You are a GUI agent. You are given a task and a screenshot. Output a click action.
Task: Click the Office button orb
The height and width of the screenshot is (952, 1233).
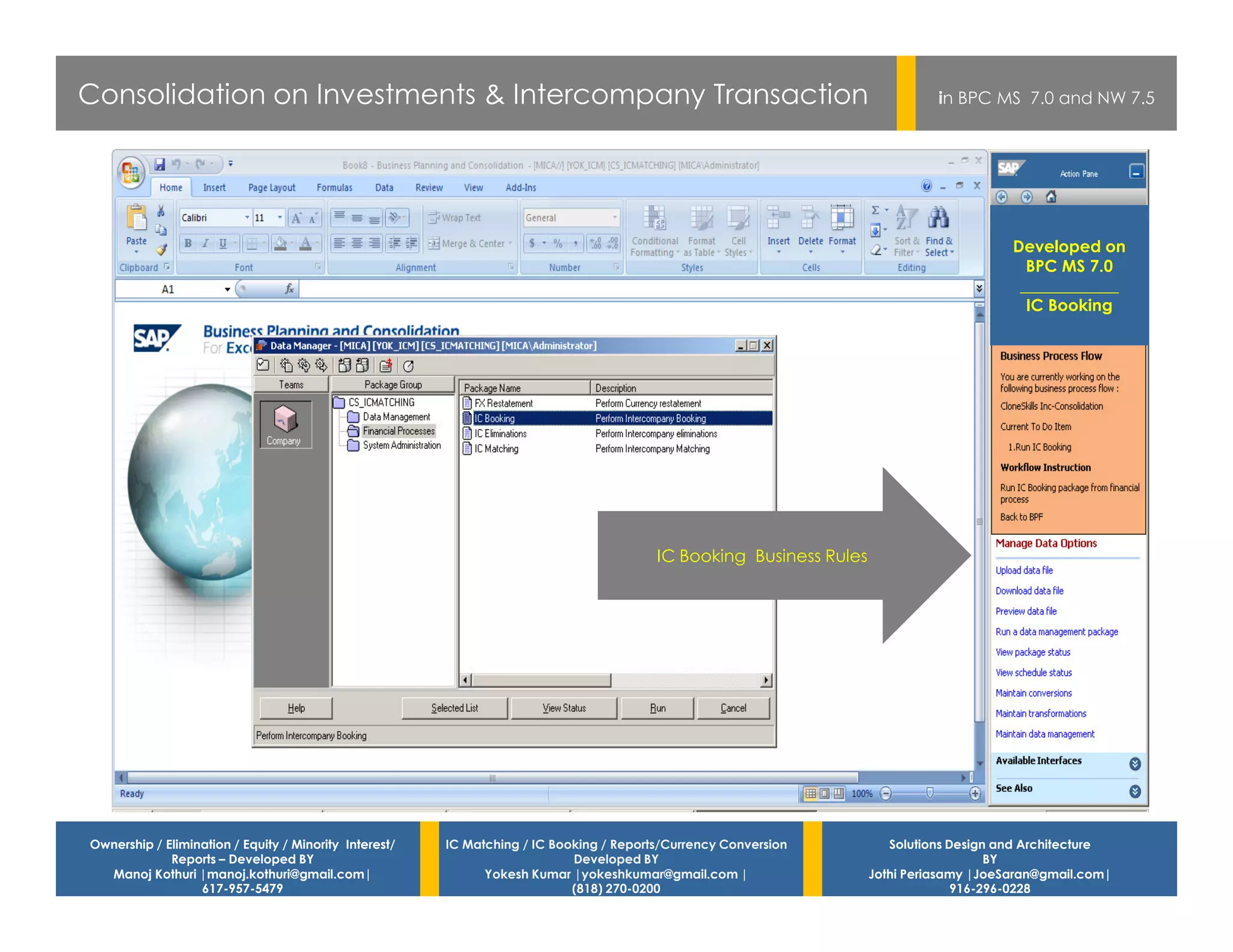coord(131,173)
